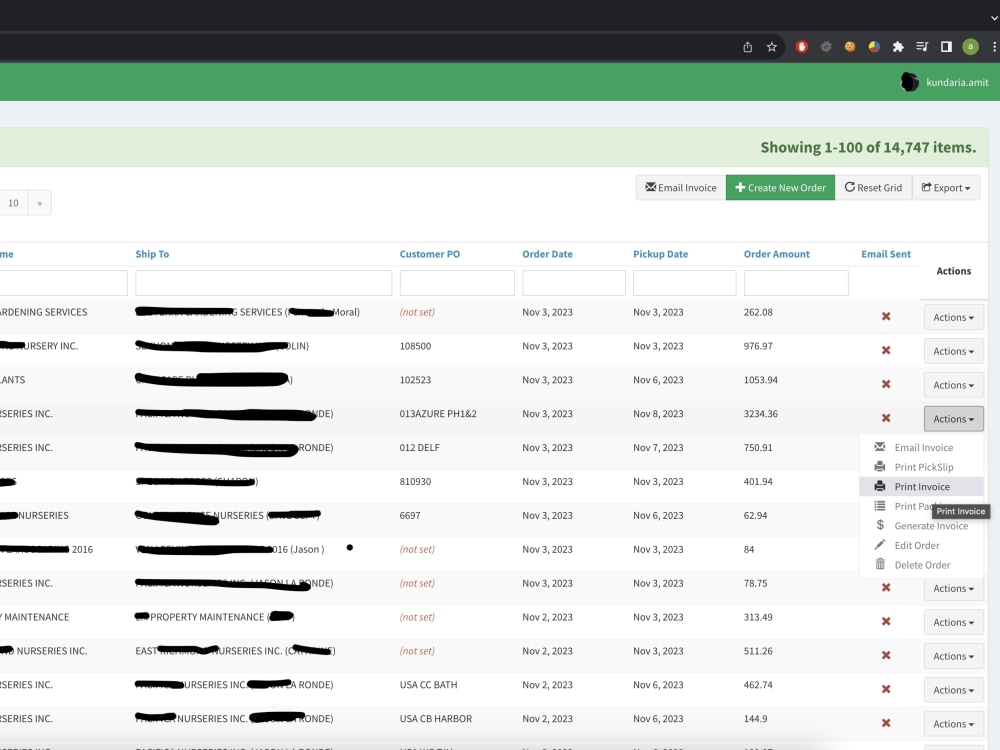Sort by Ship To column header
This screenshot has width=1000, height=750.
[152, 254]
